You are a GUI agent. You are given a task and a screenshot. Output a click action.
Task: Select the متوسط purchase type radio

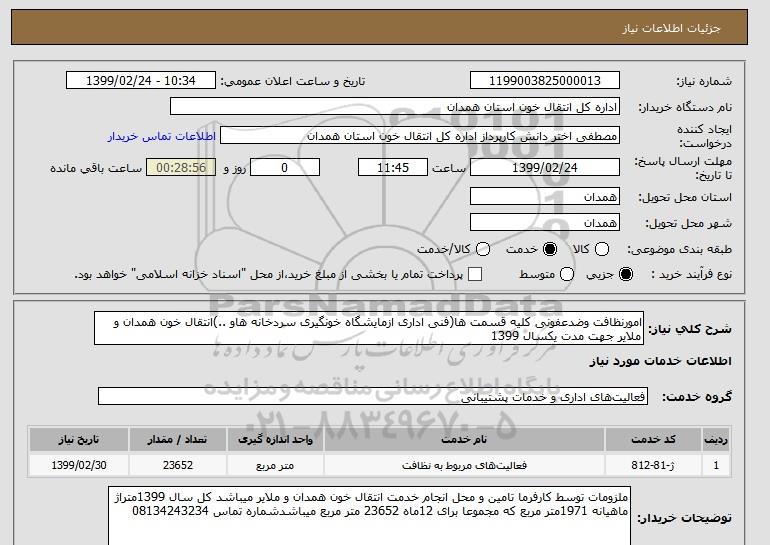click(x=567, y=274)
